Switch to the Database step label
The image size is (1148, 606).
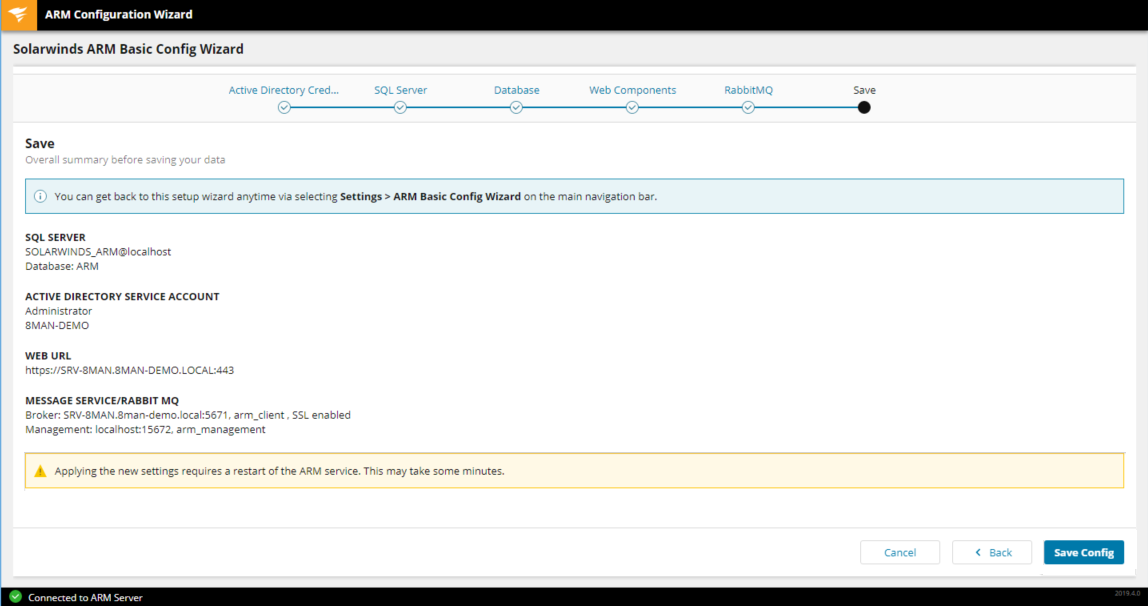[x=516, y=90]
